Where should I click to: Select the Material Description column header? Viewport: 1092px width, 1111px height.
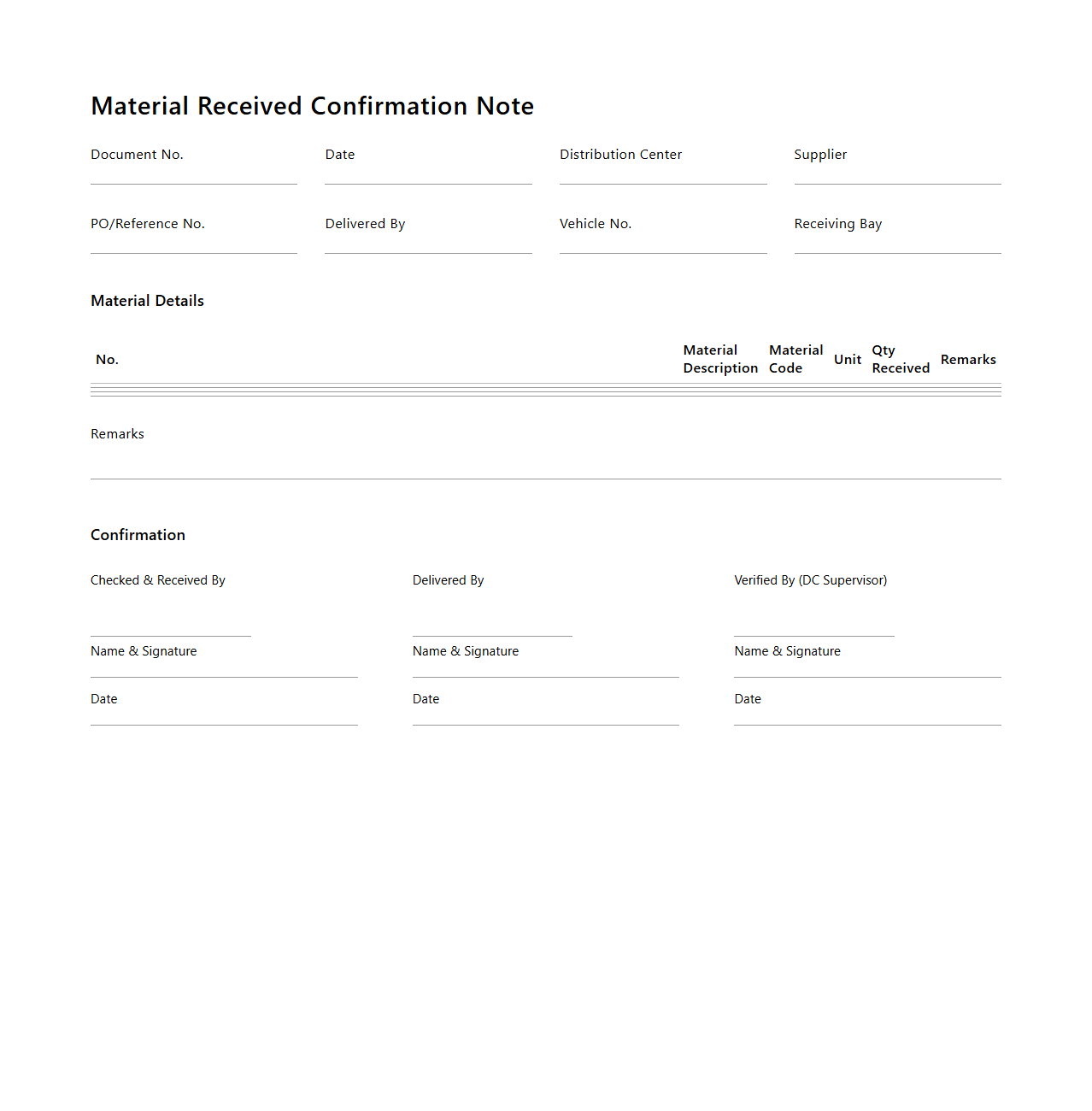point(720,359)
